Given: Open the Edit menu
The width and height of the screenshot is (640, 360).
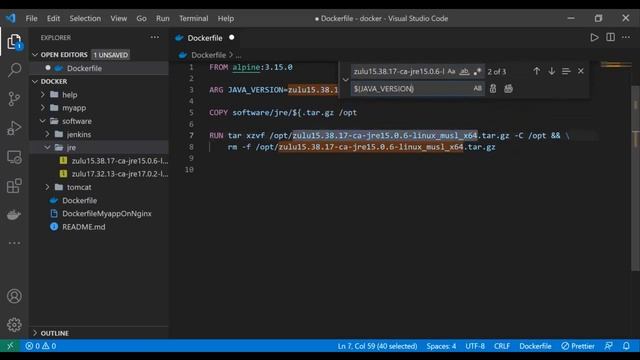Looking at the screenshot, I should (53, 18).
